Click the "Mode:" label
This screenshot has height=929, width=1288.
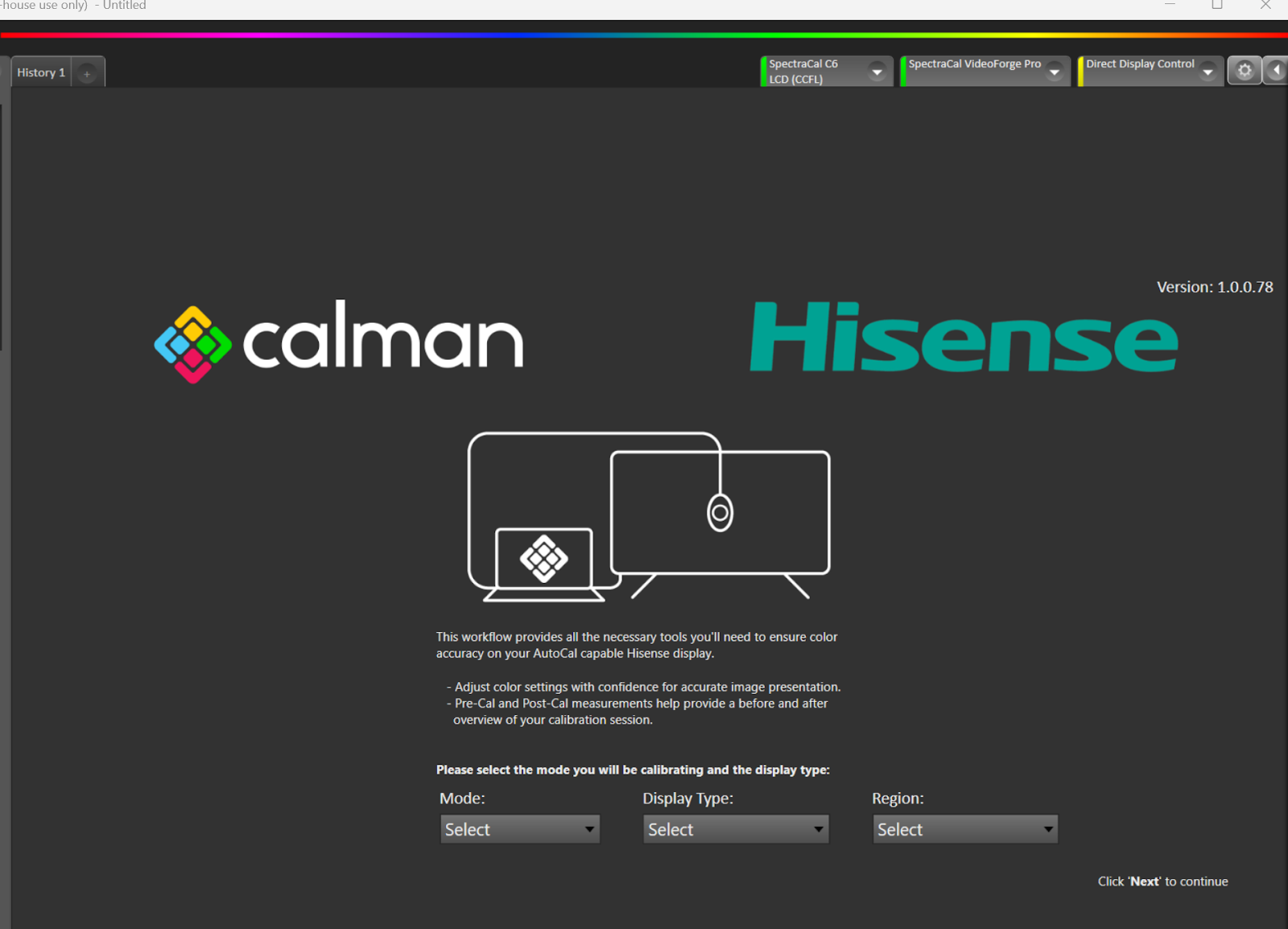[x=462, y=799]
